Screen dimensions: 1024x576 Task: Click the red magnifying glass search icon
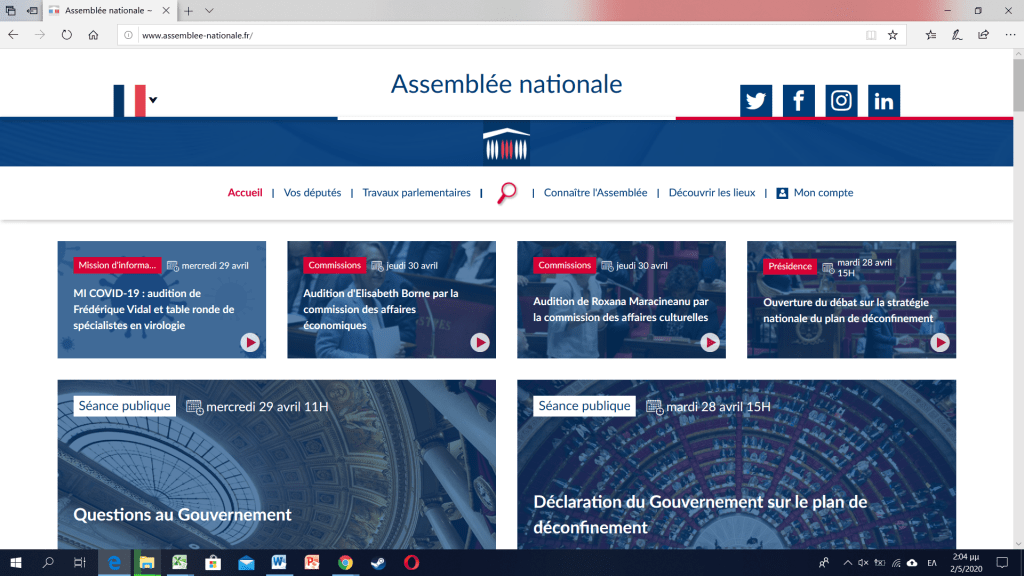507,193
